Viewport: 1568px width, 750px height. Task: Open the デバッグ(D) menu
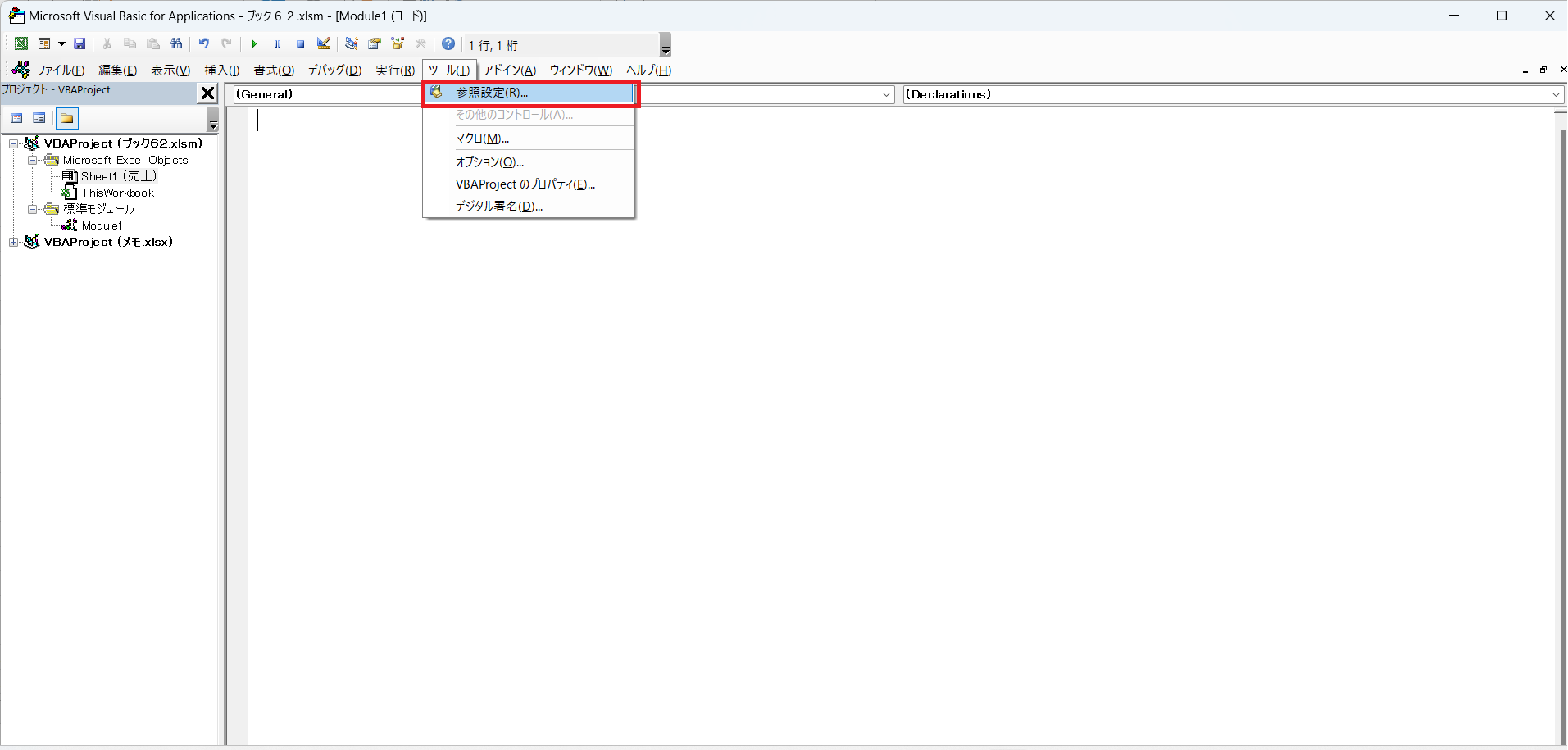coord(334,70)
